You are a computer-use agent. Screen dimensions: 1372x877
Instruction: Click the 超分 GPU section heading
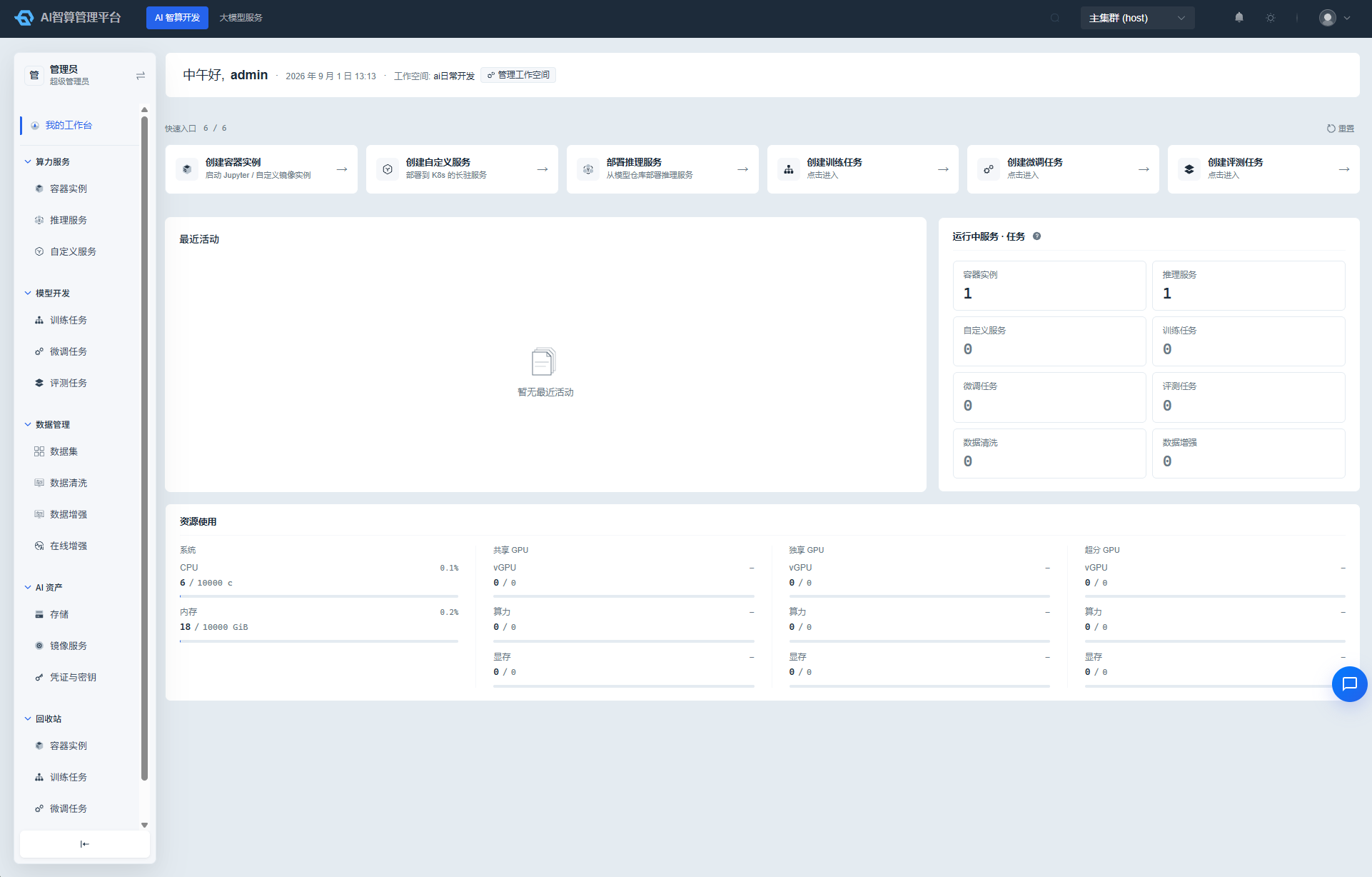[x=1102, y=550]
